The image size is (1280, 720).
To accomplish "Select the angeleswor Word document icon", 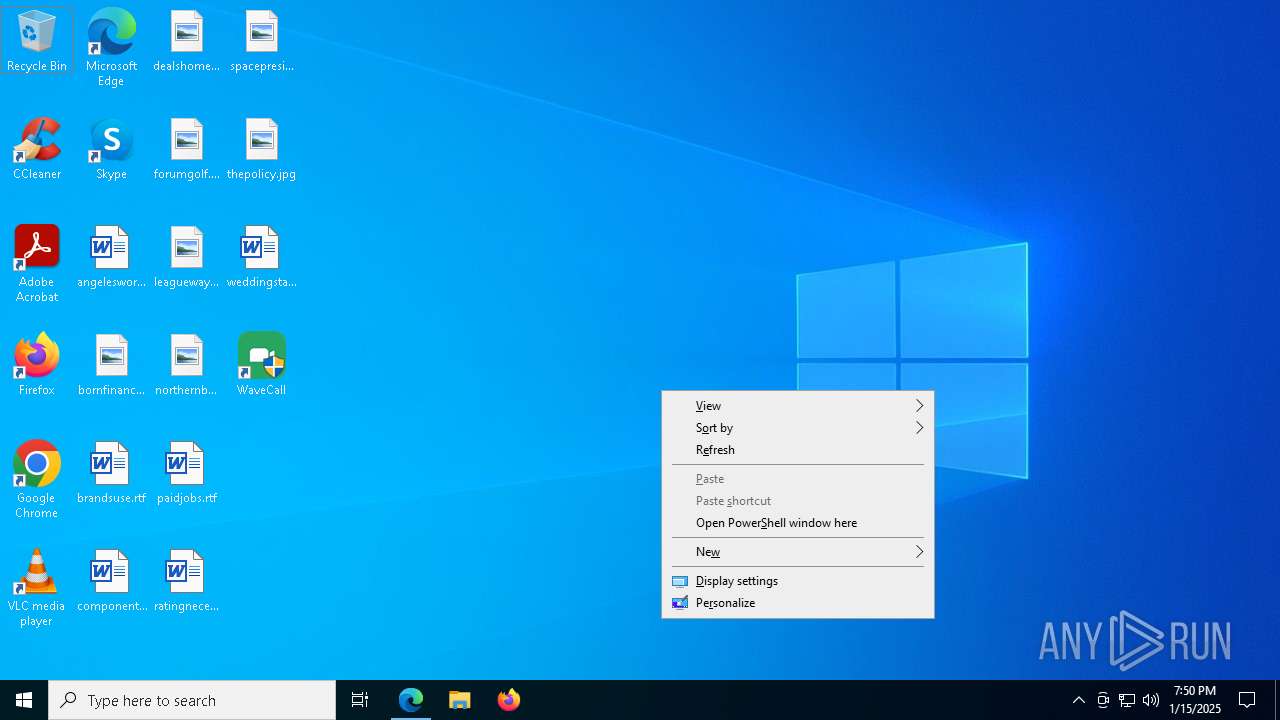I will point(111,256).
